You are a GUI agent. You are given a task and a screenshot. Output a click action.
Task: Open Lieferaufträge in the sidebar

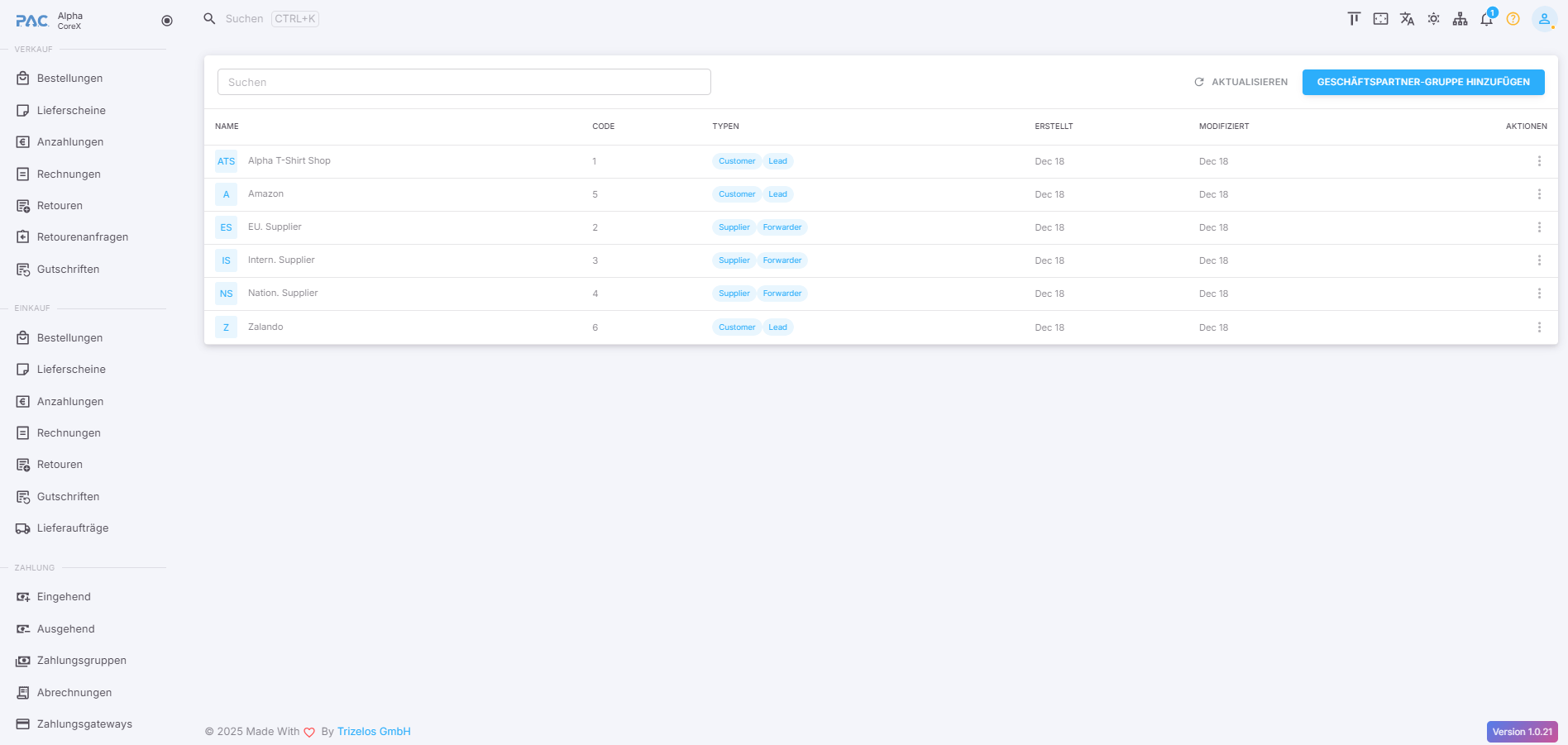[x=72, y=528]
